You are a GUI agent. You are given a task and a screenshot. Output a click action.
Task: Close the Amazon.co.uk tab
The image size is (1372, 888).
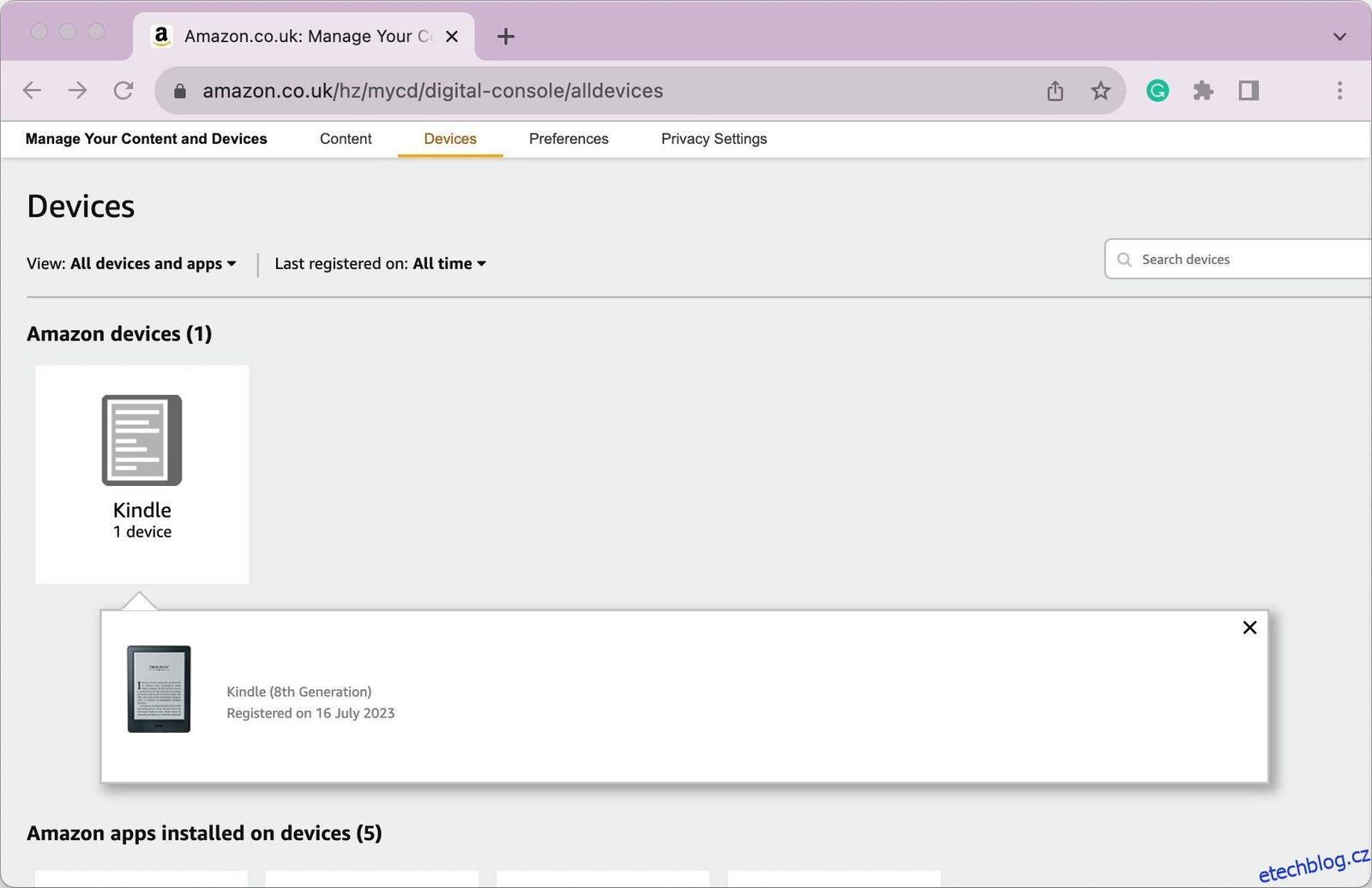452,36
